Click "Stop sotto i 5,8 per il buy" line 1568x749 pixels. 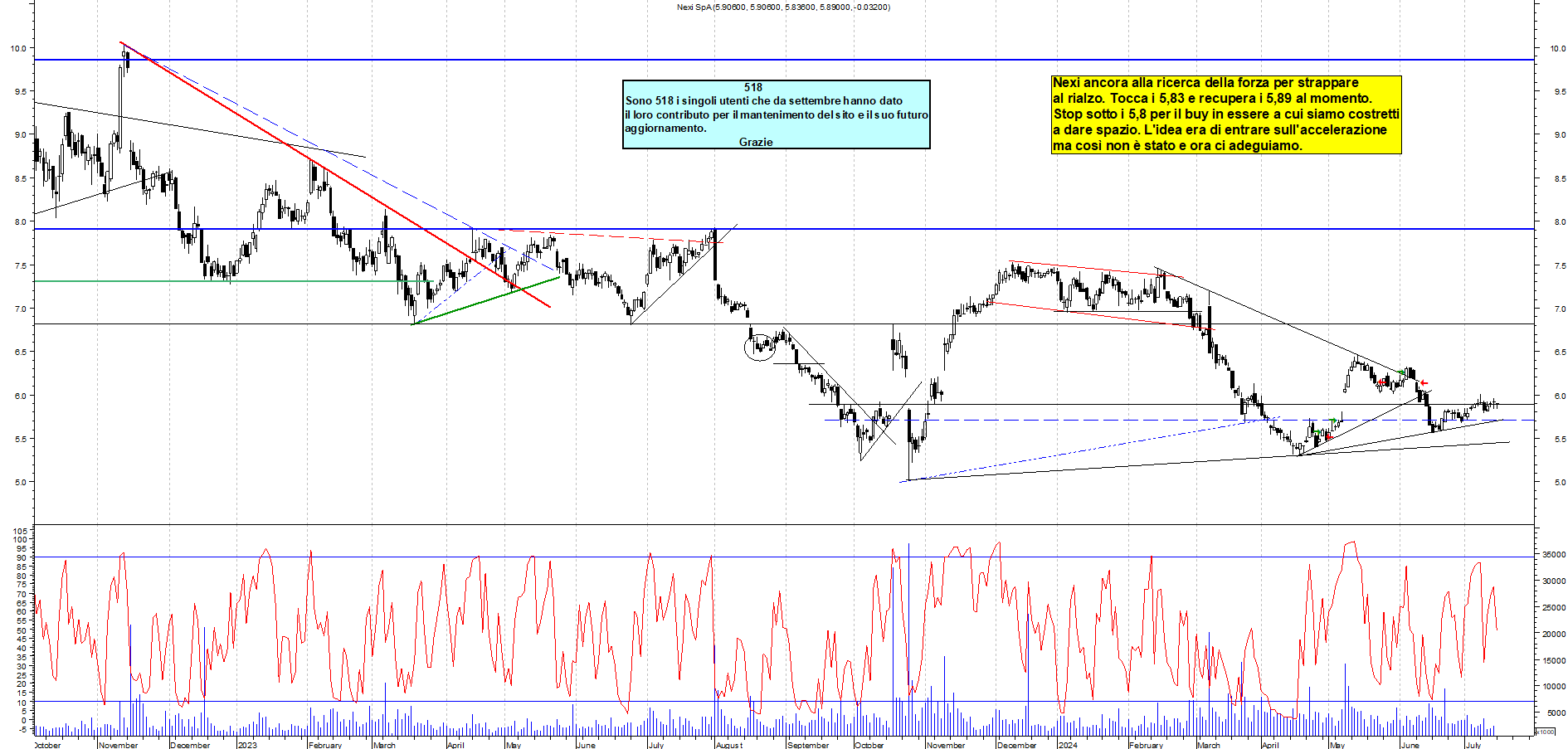pyautogui.click(x=1226, y=114)
